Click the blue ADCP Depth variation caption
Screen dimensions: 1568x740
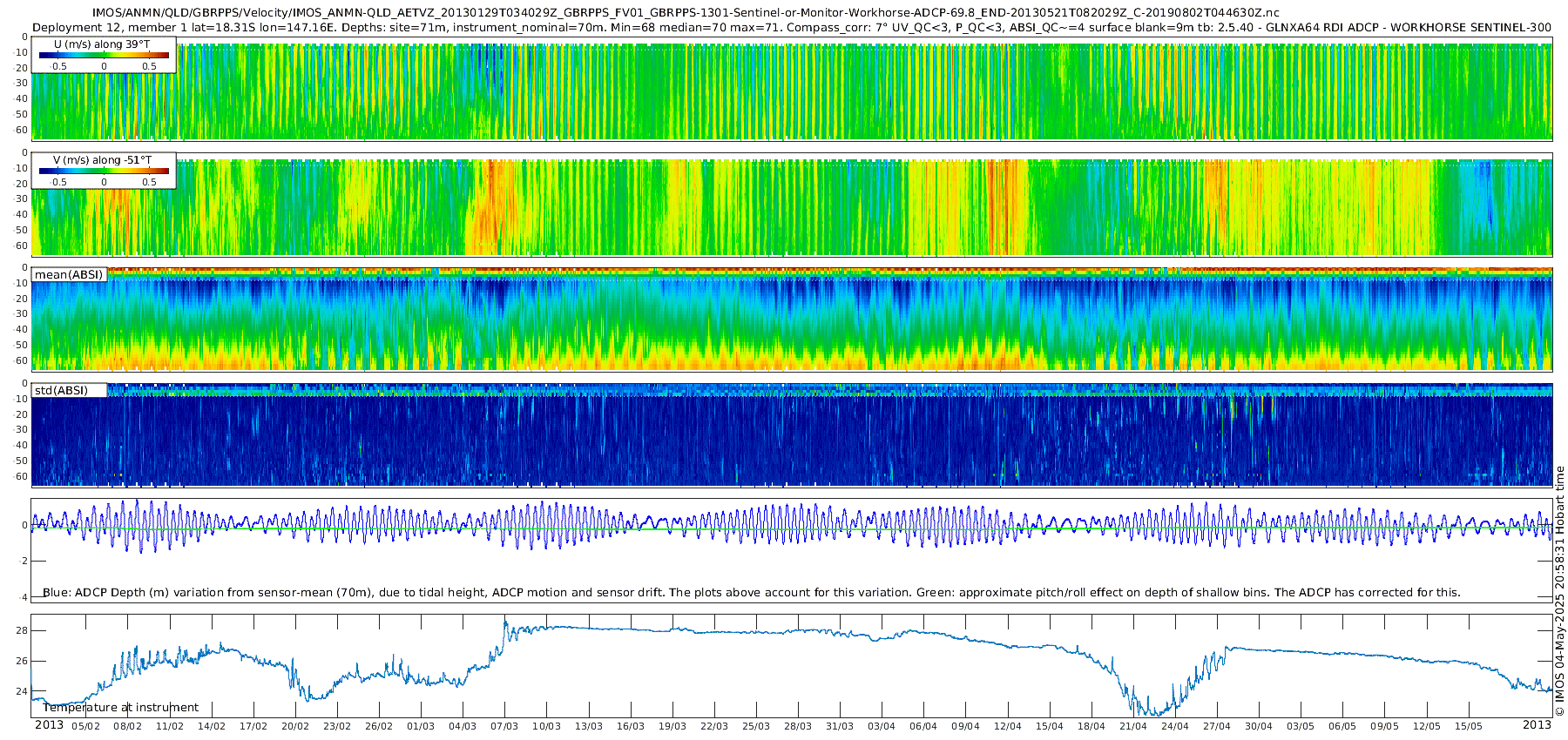point(751,593)
